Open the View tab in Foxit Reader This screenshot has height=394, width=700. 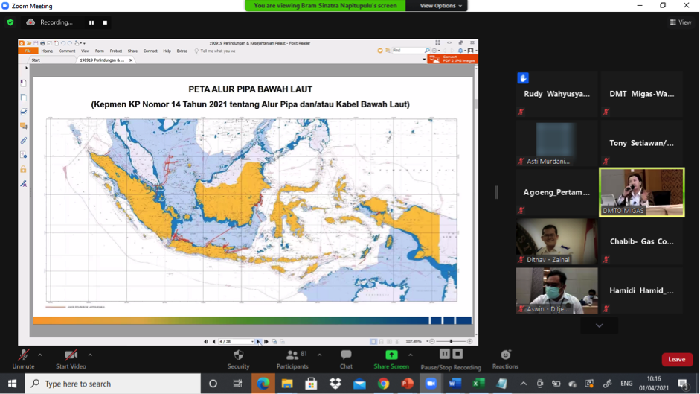click(85, 51)
